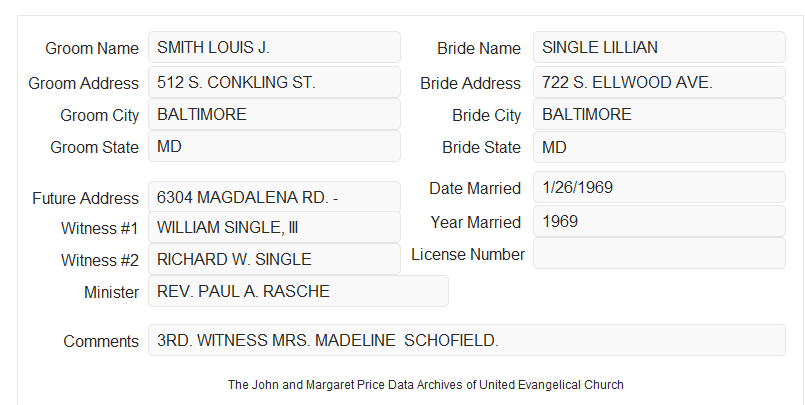Click the Groom State field showing MD
Viewport: 805px width, 405px height.
click(x=274, y=146)
